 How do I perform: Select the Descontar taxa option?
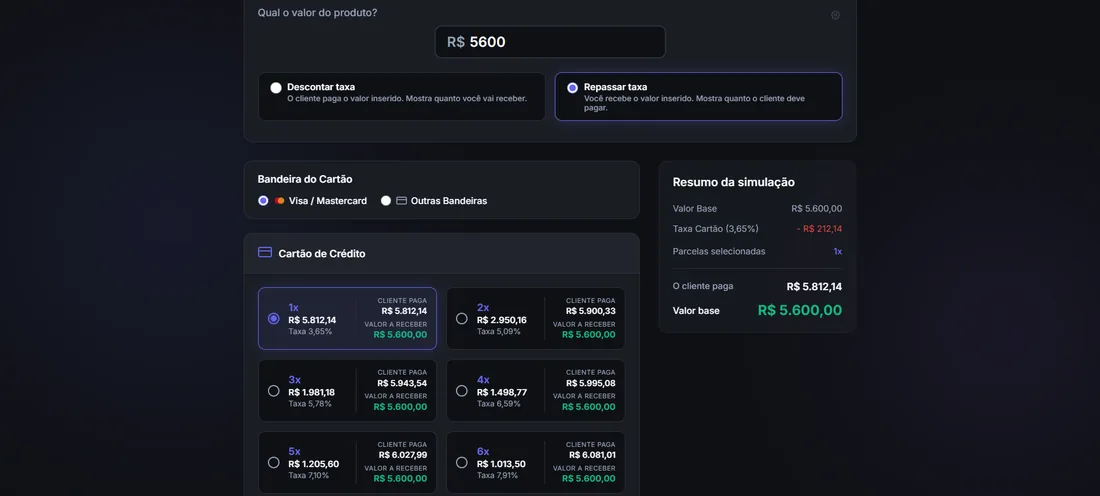402,96
